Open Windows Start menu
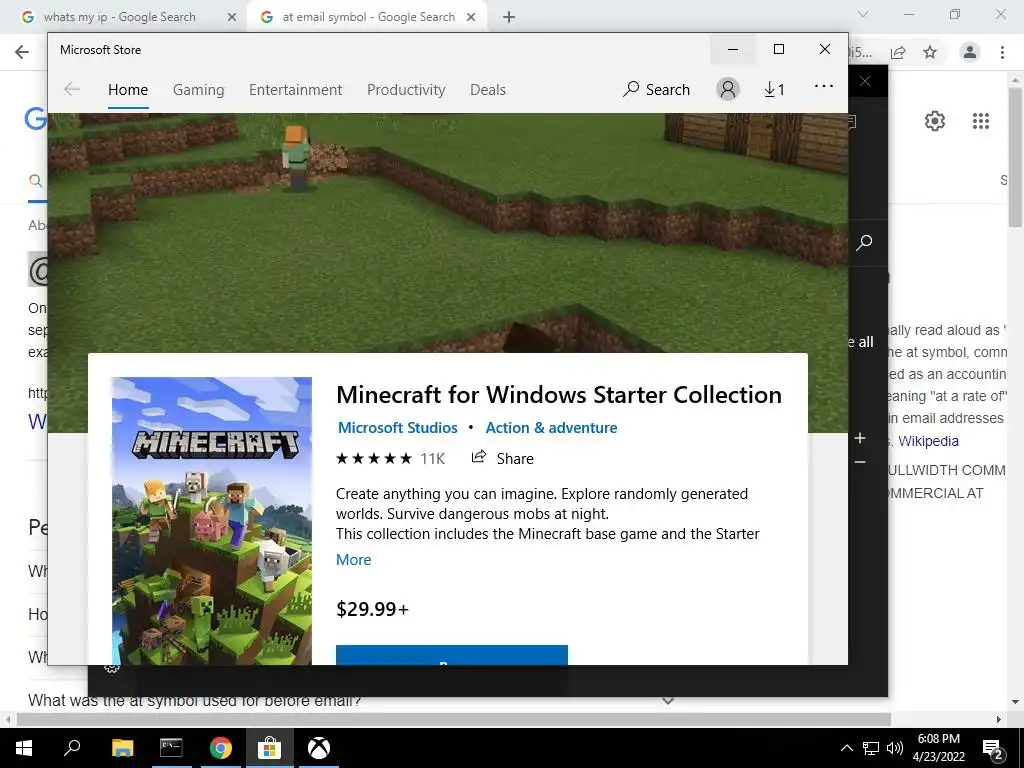 click(x=24, y=748)
